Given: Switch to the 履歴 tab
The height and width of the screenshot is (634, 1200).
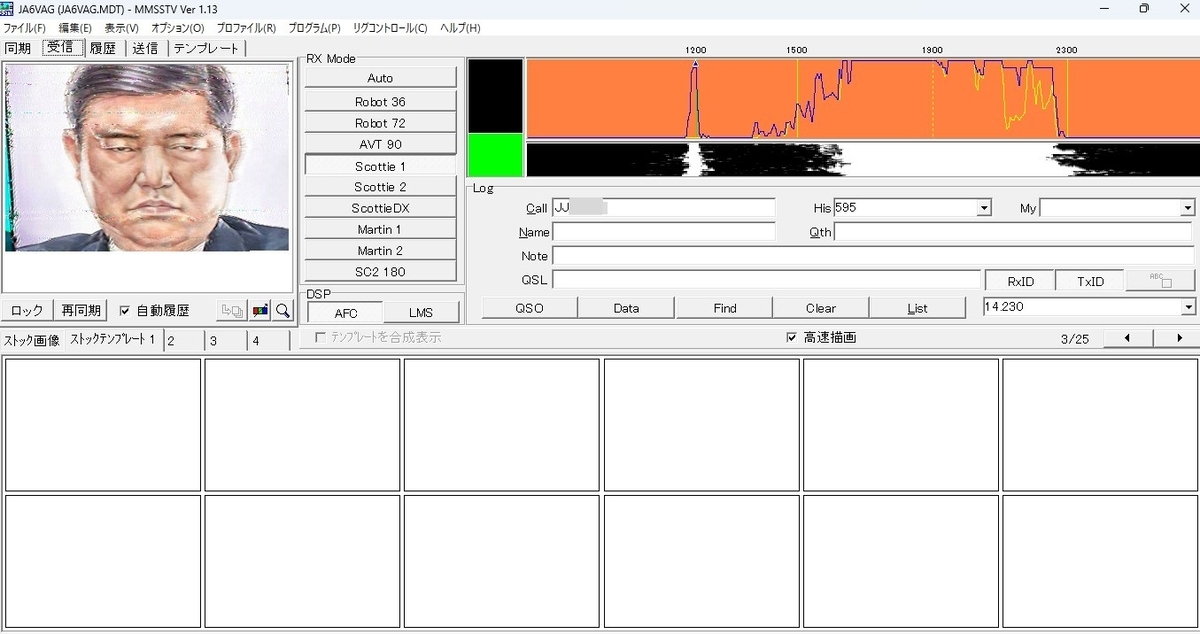Looking at the screenshot, I should [103, 48].
